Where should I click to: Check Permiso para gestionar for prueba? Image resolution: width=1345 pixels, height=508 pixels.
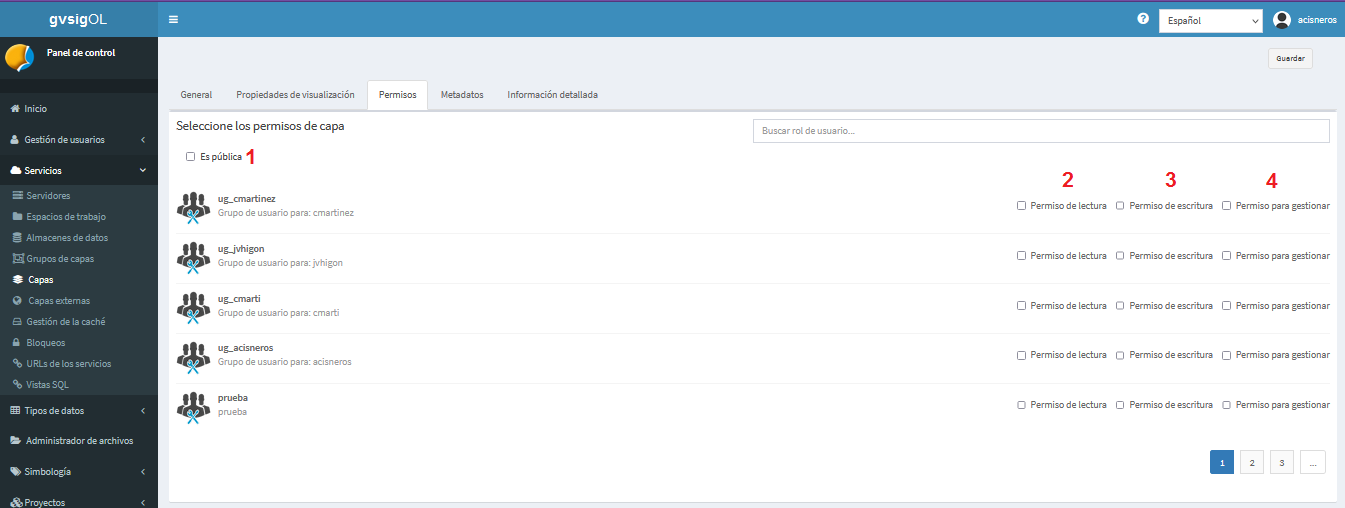click(x=1227, y=405)
